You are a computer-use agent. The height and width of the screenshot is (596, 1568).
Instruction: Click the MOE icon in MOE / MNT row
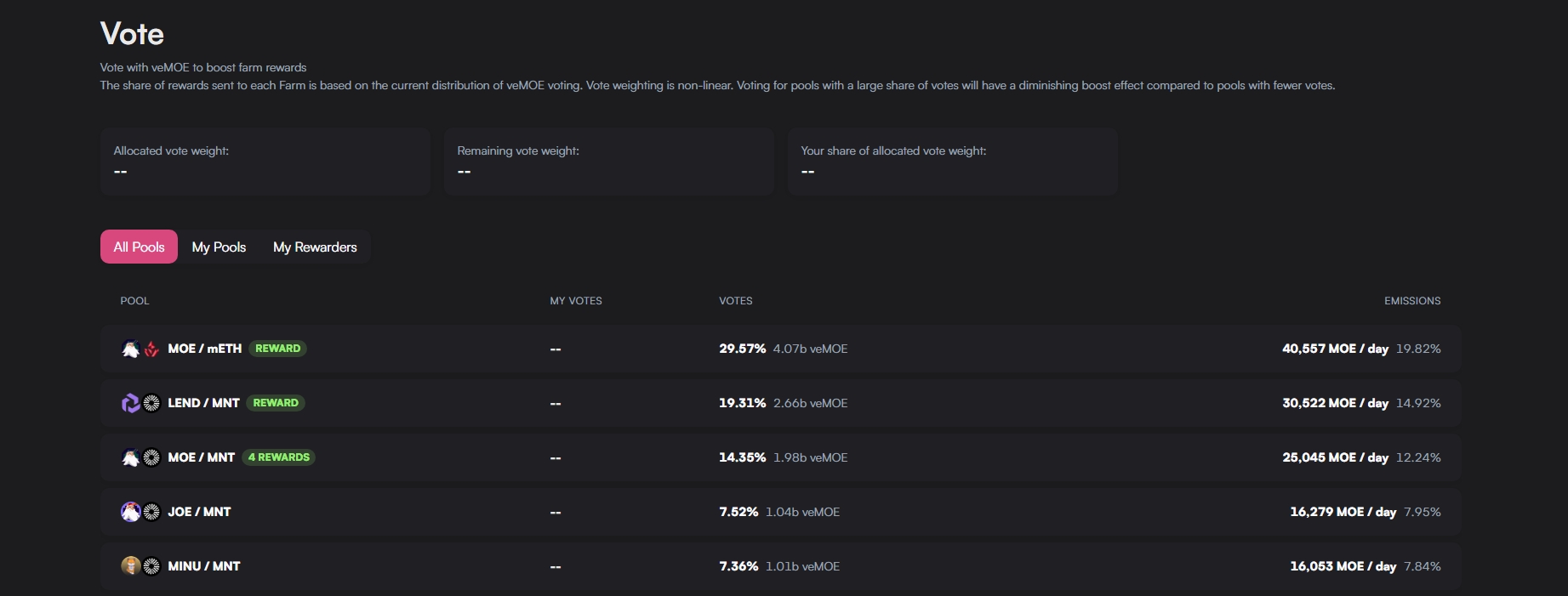point(130,457)
